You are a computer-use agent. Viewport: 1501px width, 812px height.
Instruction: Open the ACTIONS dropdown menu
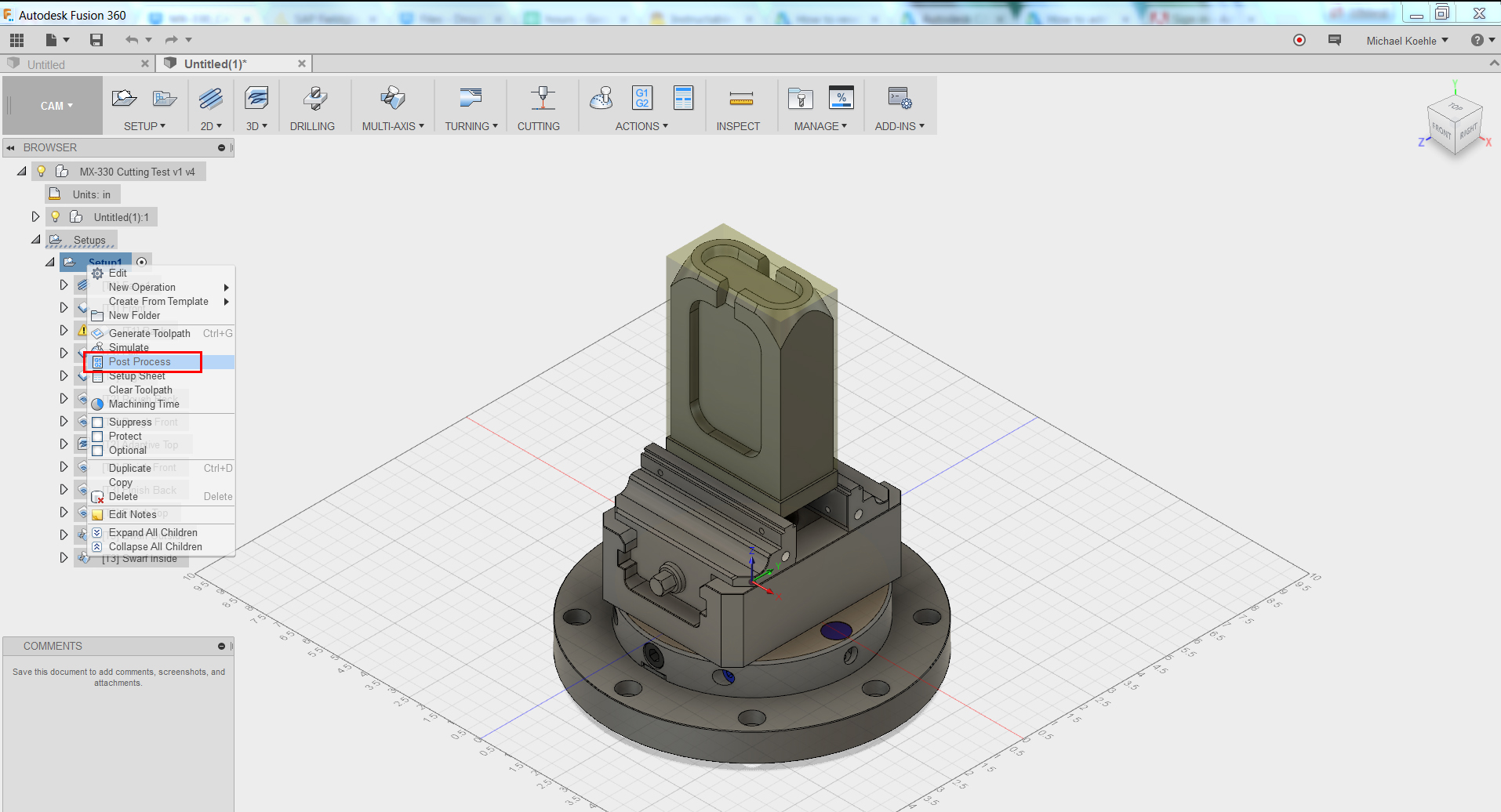point(642,126)
